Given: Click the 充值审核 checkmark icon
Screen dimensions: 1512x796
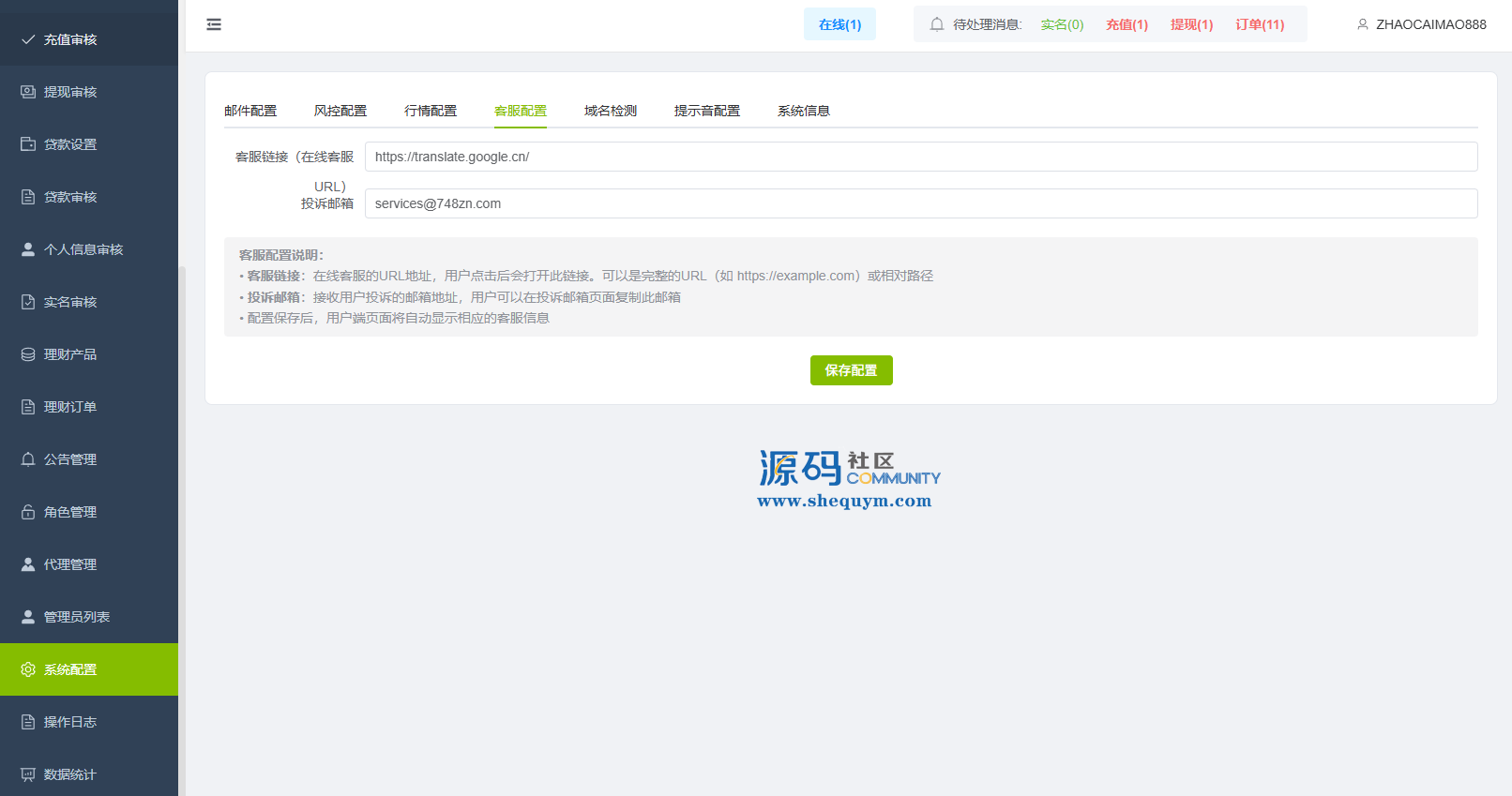Looking at the screenshot, I should tap(28, 39).
